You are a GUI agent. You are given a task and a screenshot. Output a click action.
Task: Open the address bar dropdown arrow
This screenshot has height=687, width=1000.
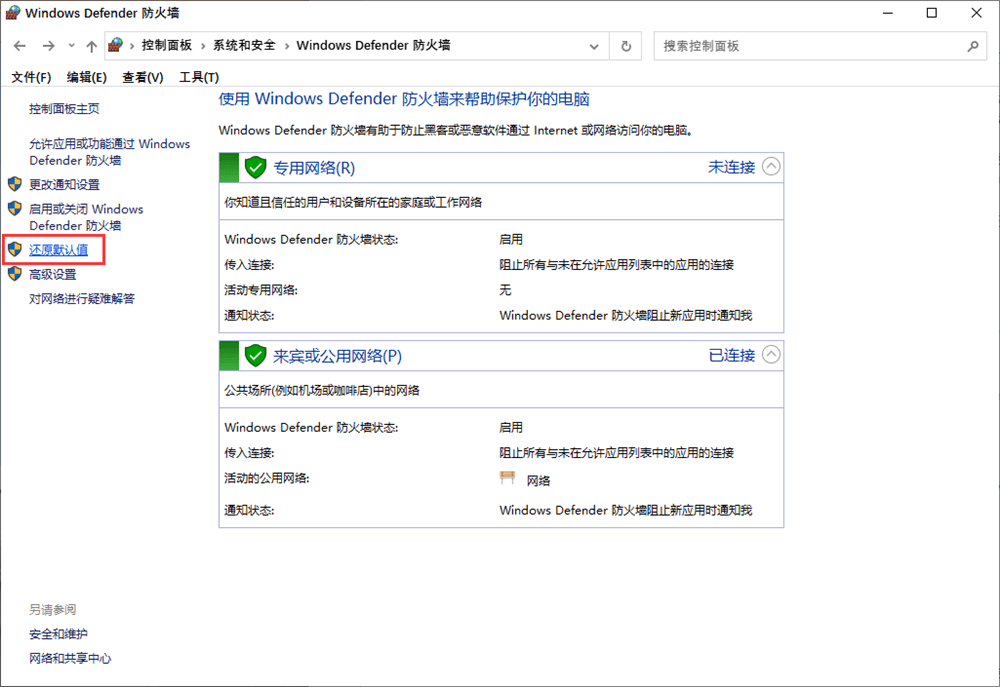(x=594, y=45)
